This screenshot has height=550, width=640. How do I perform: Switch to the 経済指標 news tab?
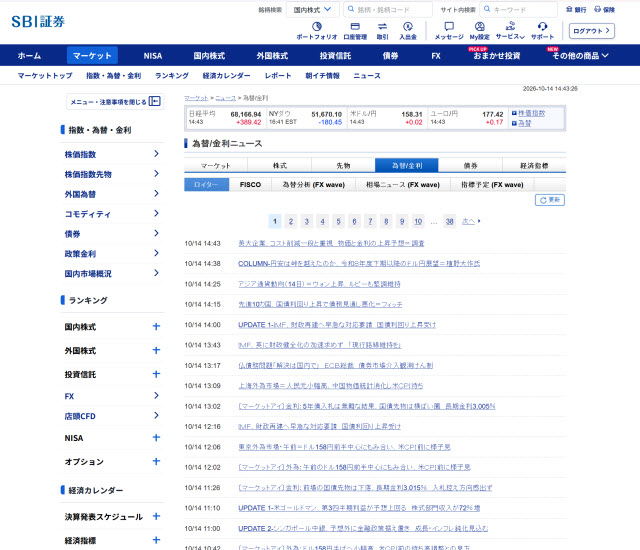[x=534, y=165]
